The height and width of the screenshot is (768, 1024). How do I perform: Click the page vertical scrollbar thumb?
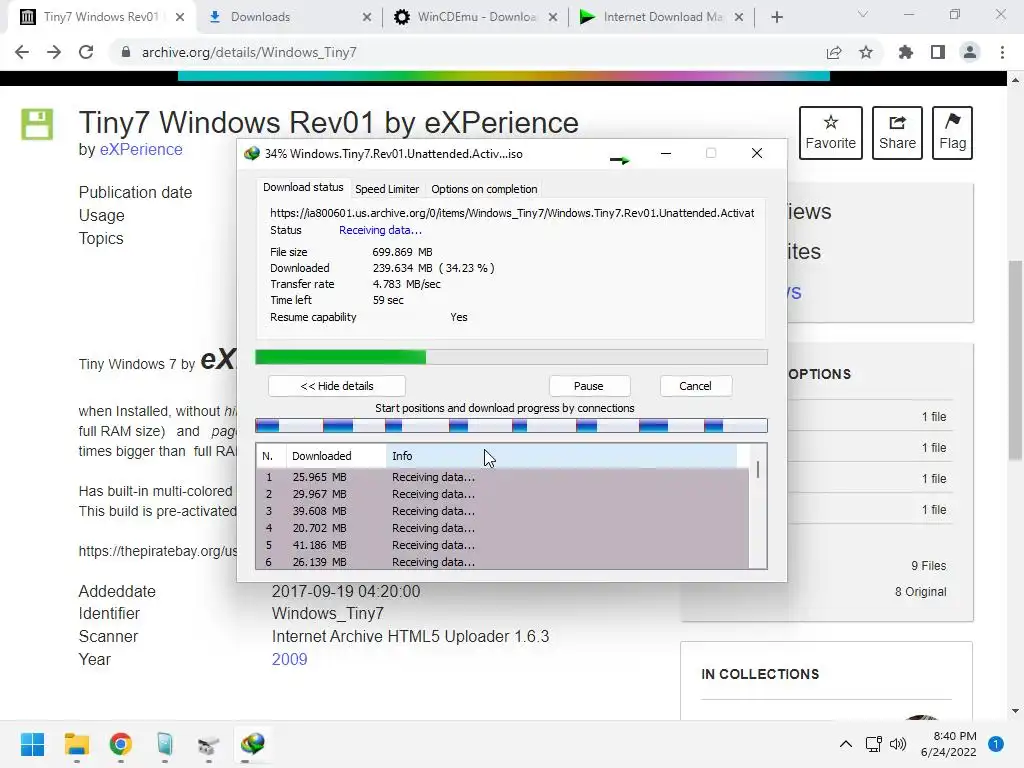1015,360
